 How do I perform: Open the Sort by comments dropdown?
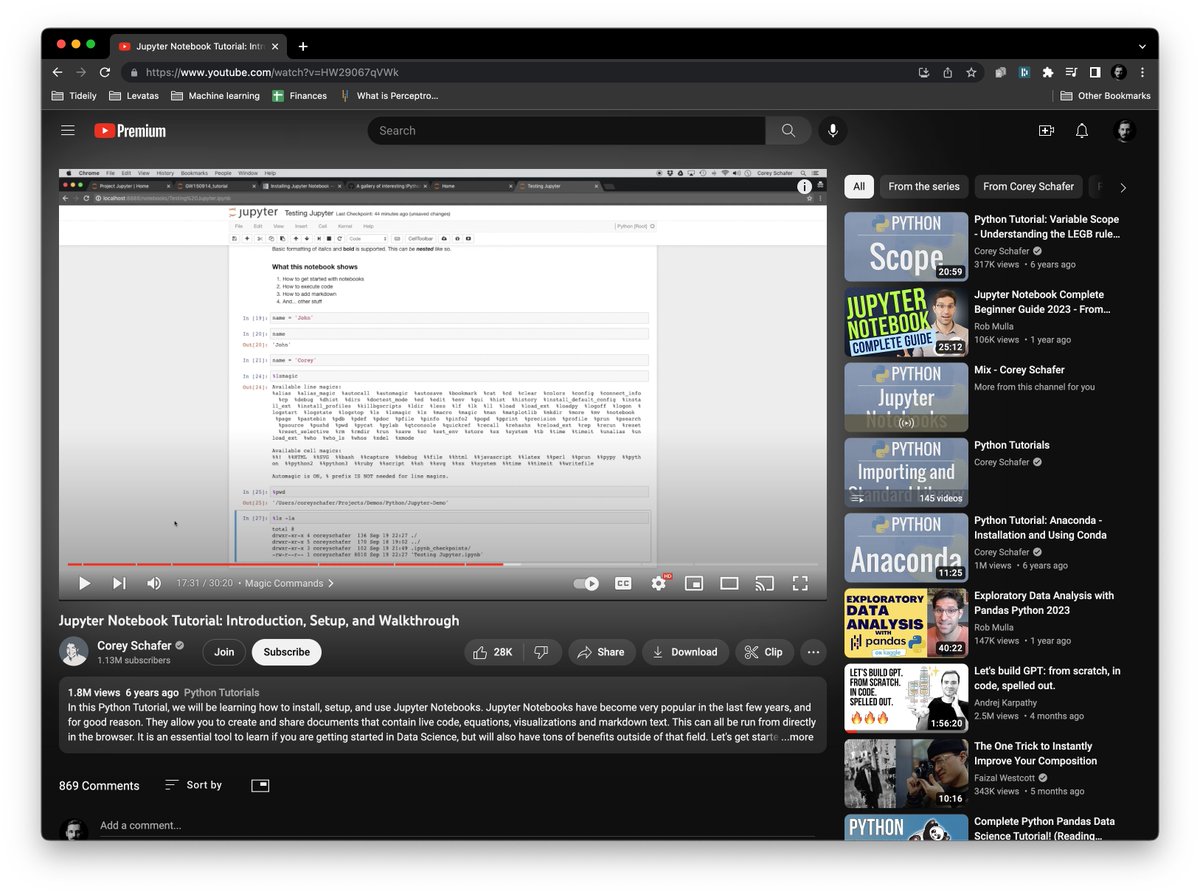pos(194,785)
